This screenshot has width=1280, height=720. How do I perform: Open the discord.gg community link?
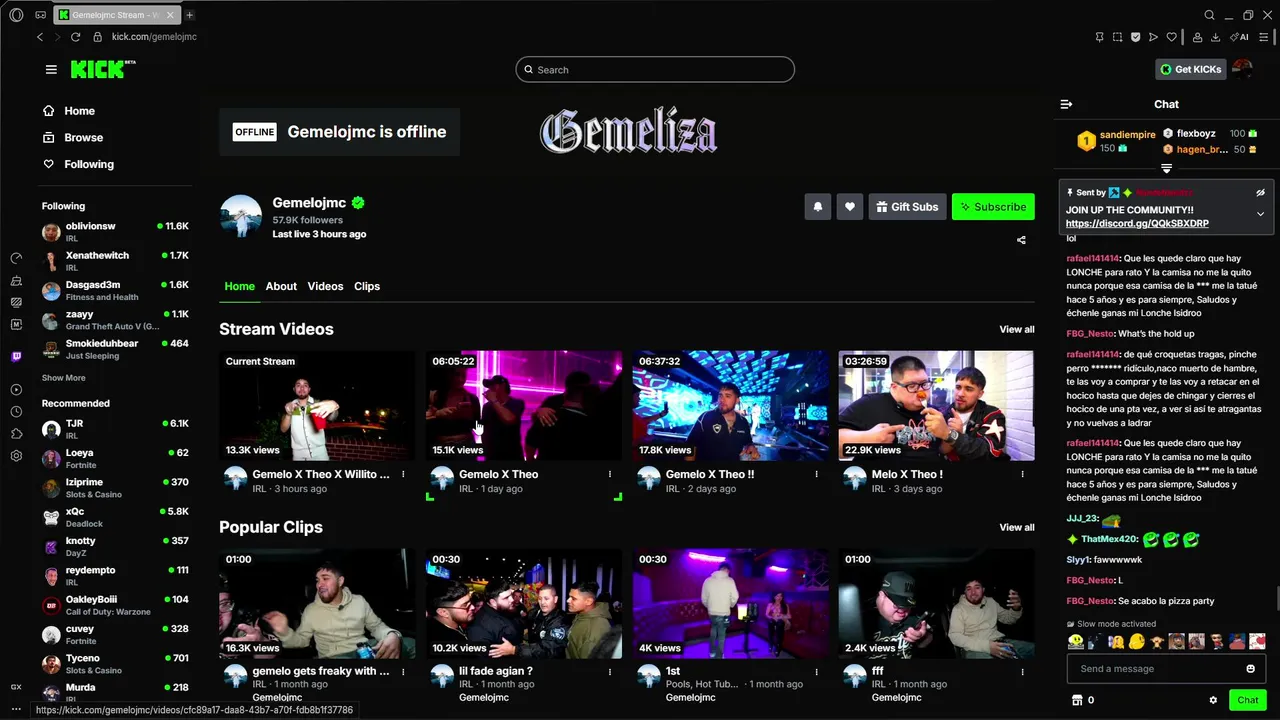pos(1137,224)
